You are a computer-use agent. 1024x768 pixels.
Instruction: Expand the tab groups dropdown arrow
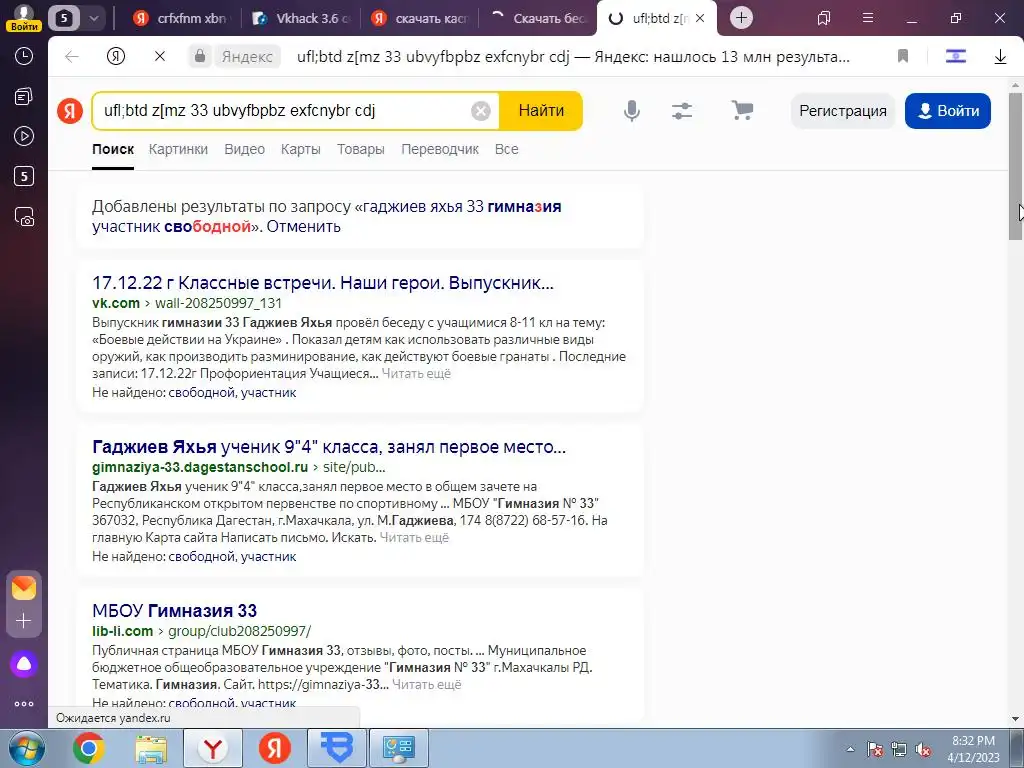[93, 18]
